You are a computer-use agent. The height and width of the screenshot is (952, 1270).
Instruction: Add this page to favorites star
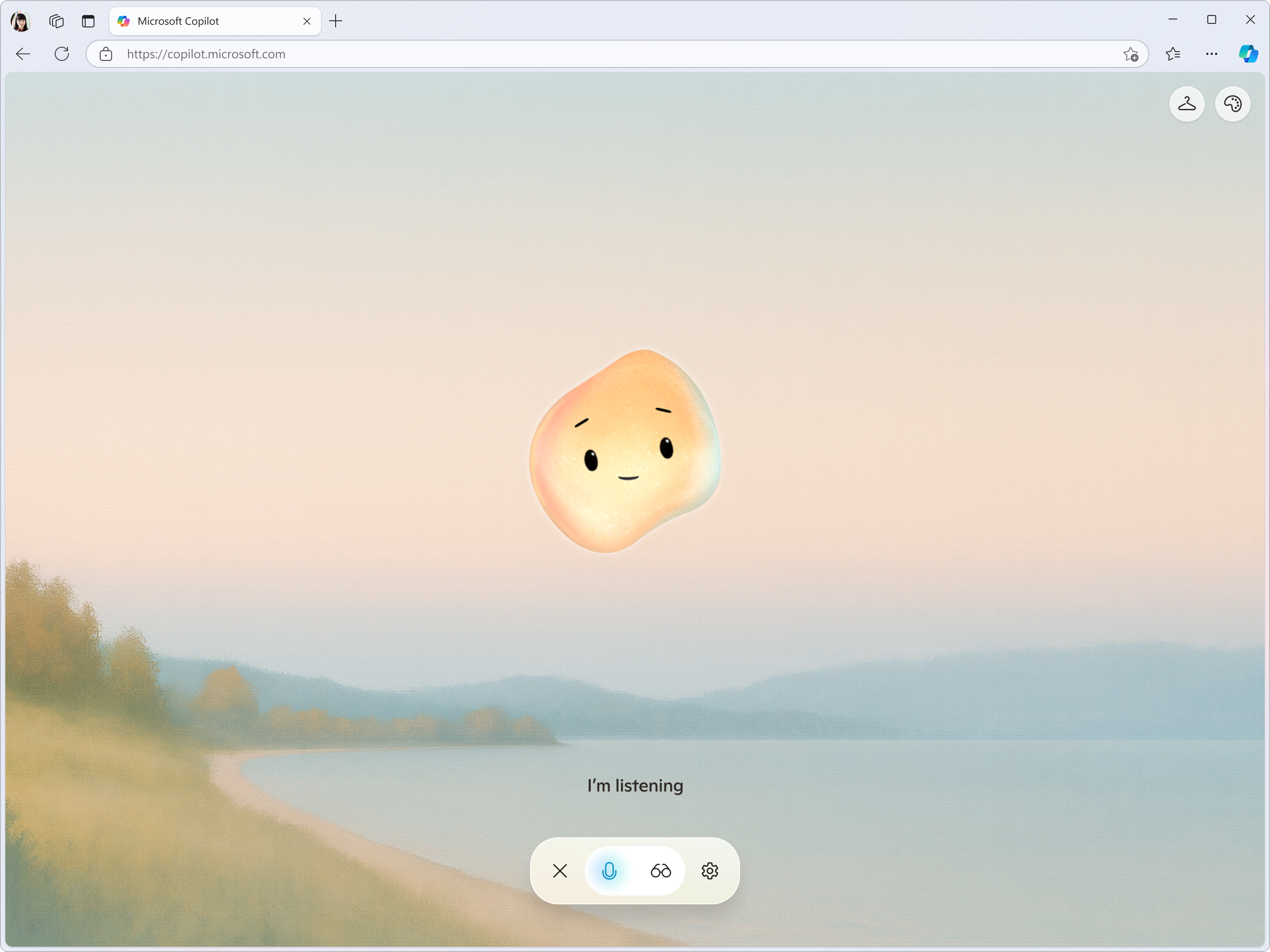[x=1130, y=54]
